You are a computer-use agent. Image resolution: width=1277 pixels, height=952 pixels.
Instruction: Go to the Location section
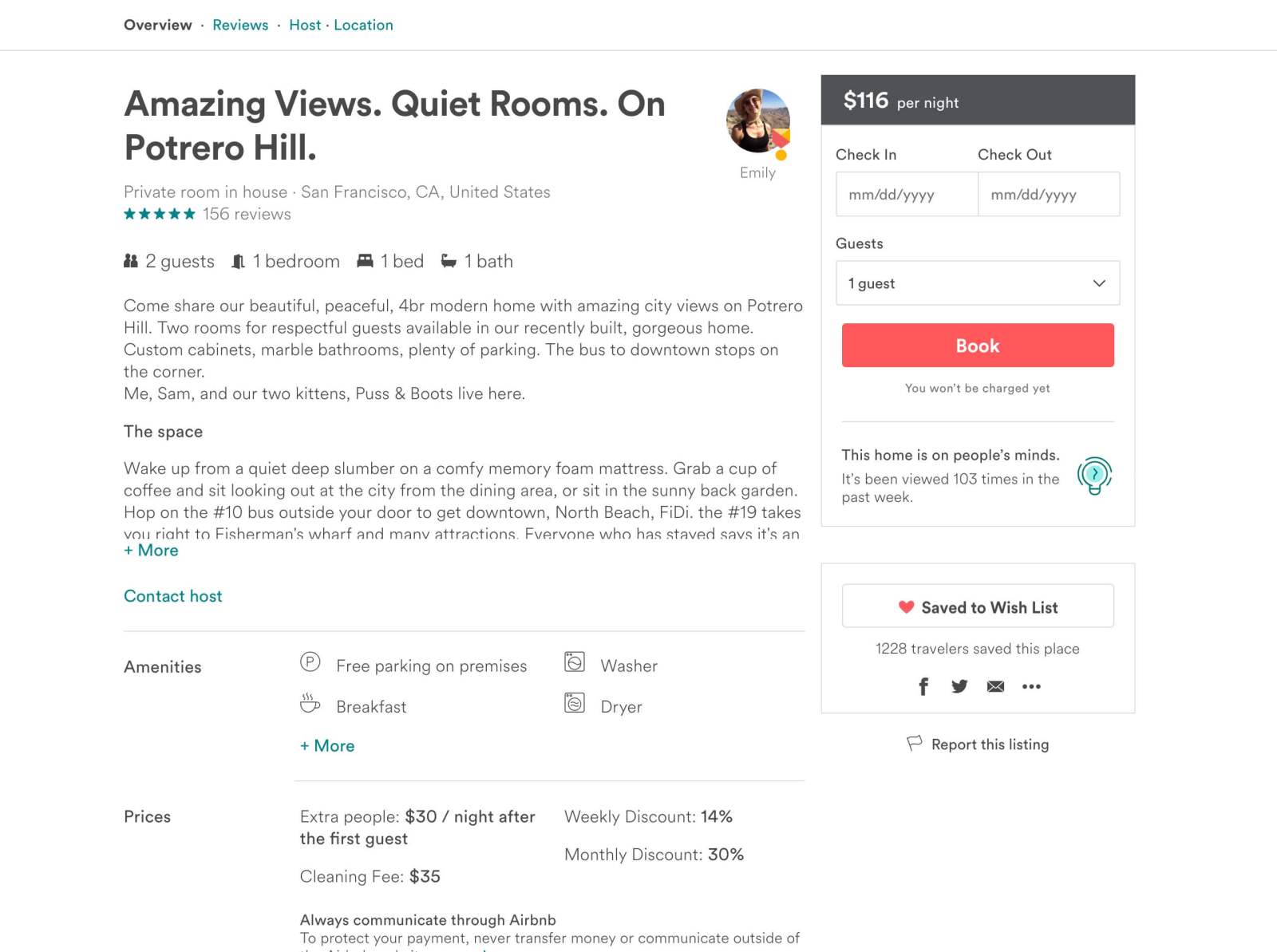(x=363, y=25)
